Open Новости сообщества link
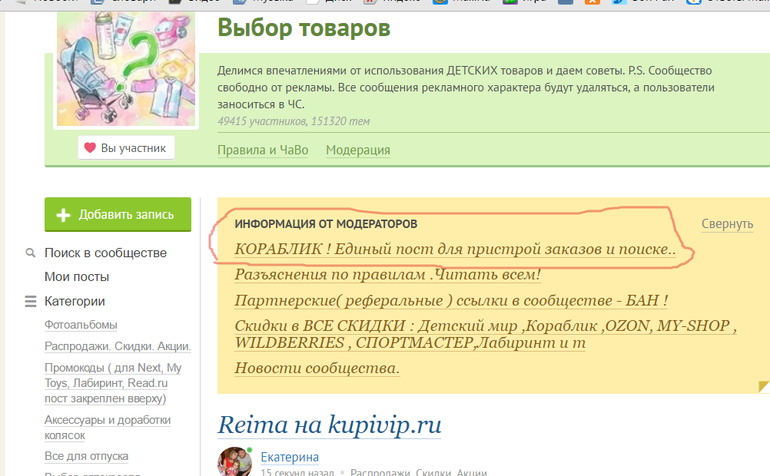 pos(317,368)
